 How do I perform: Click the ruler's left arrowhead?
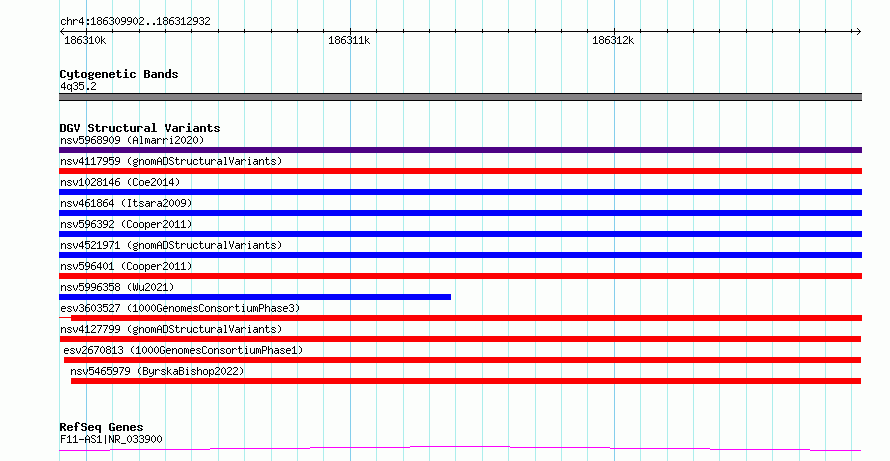tap(62, 32)
